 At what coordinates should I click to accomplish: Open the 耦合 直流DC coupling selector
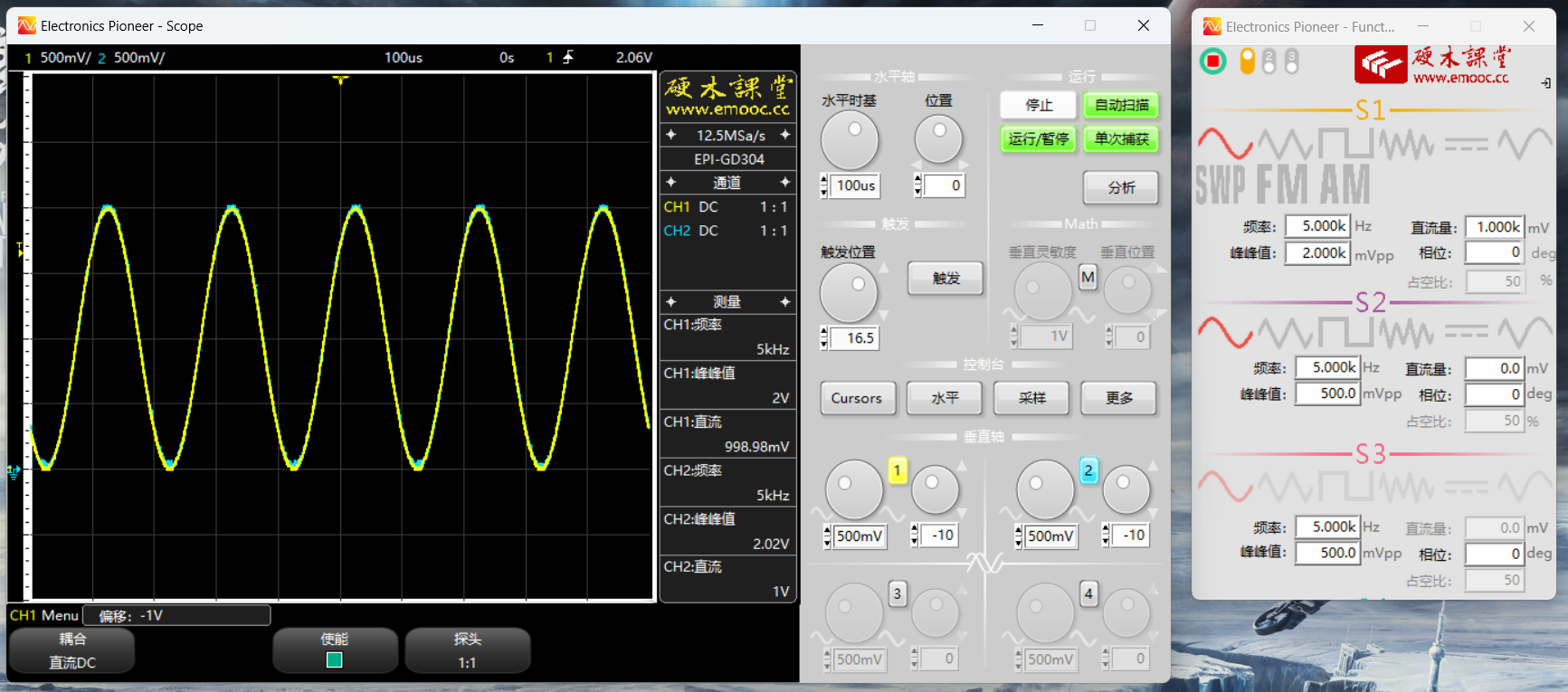coord(72,650)
